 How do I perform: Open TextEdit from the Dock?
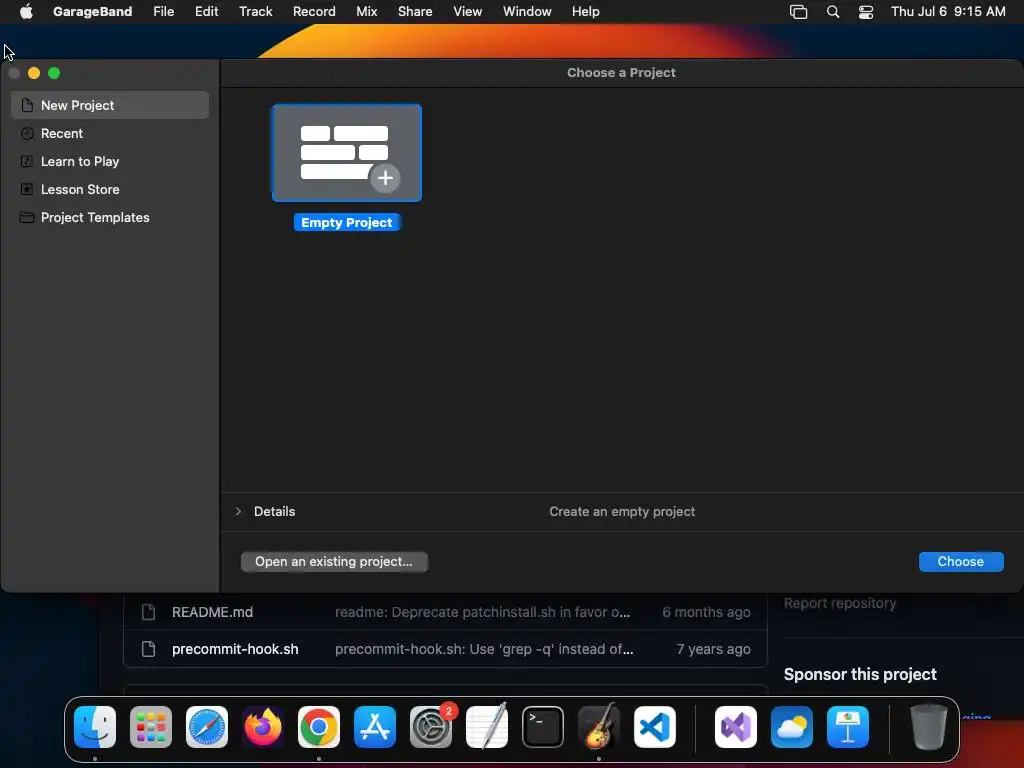[x=487, y=727]
